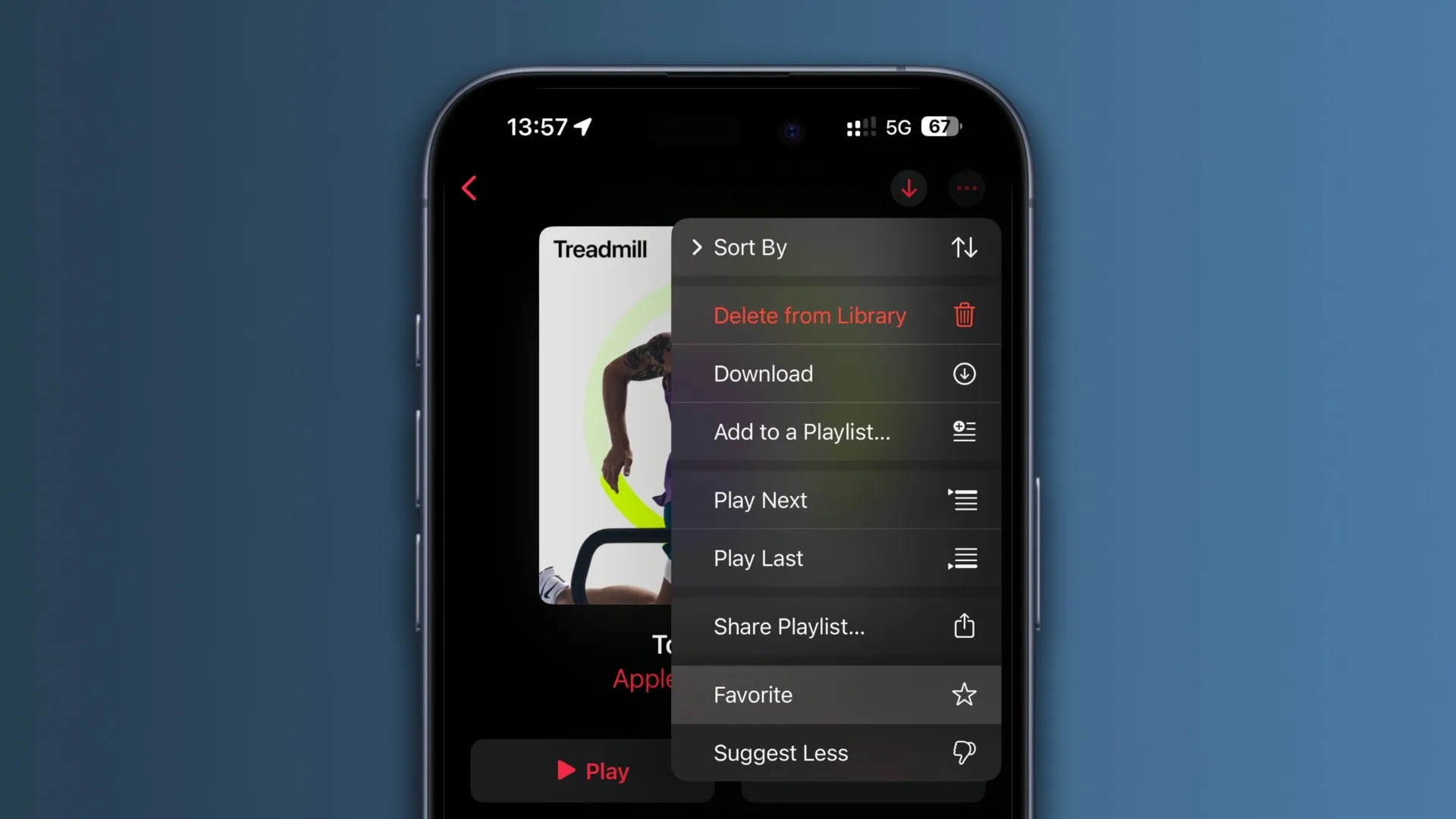Click the delete from library trash icon
The image size is (1456, 819).
963,315
